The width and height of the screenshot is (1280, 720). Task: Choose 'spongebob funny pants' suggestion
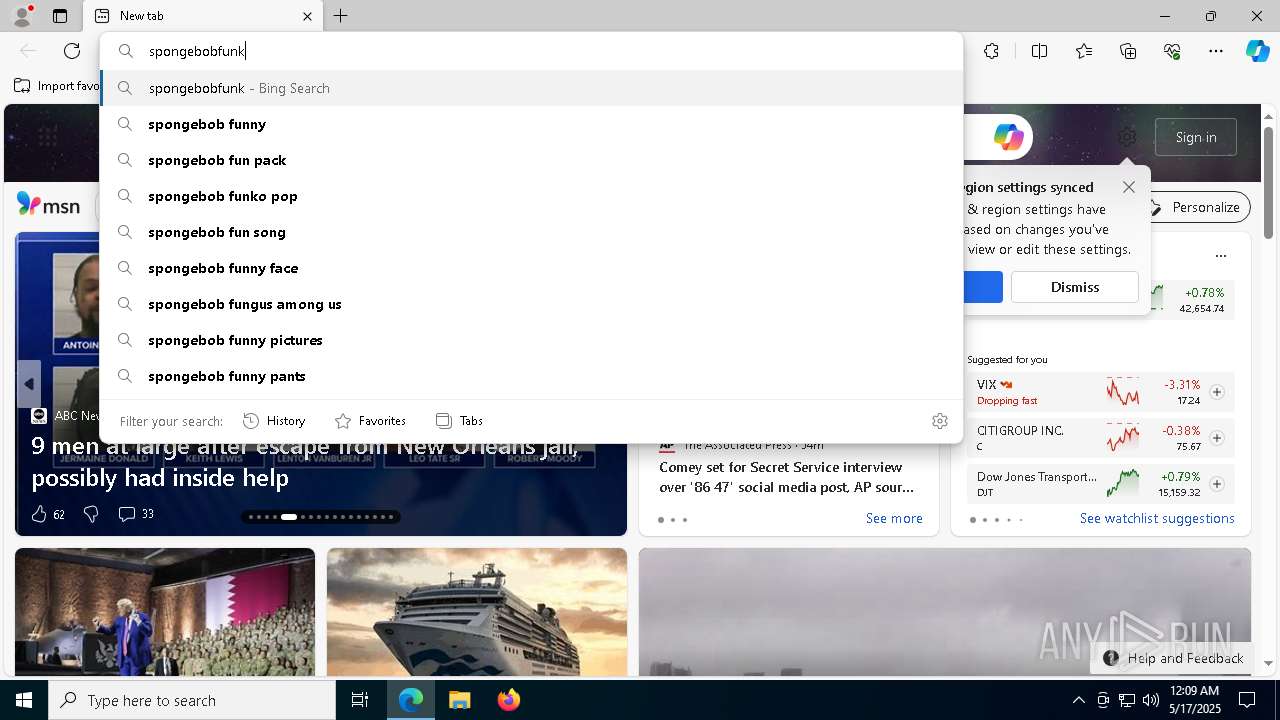531,376
